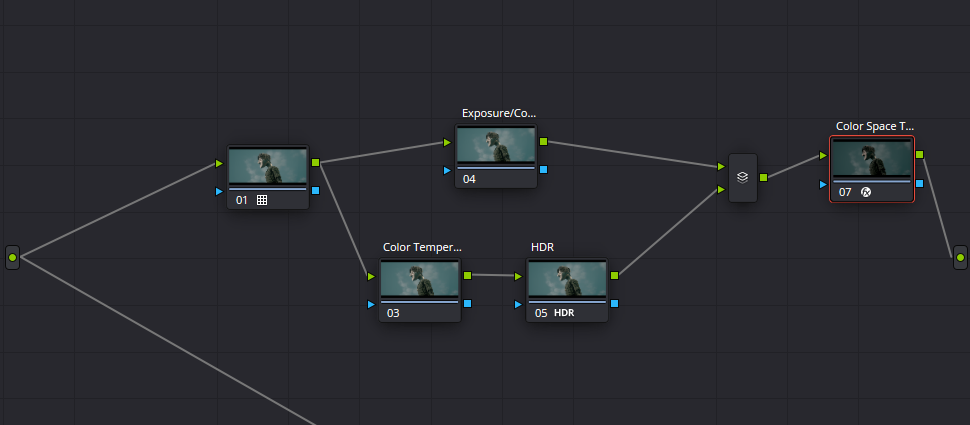970x425 pixels.
Task: Click node 05 blue key output square
Action: (615, 303)
